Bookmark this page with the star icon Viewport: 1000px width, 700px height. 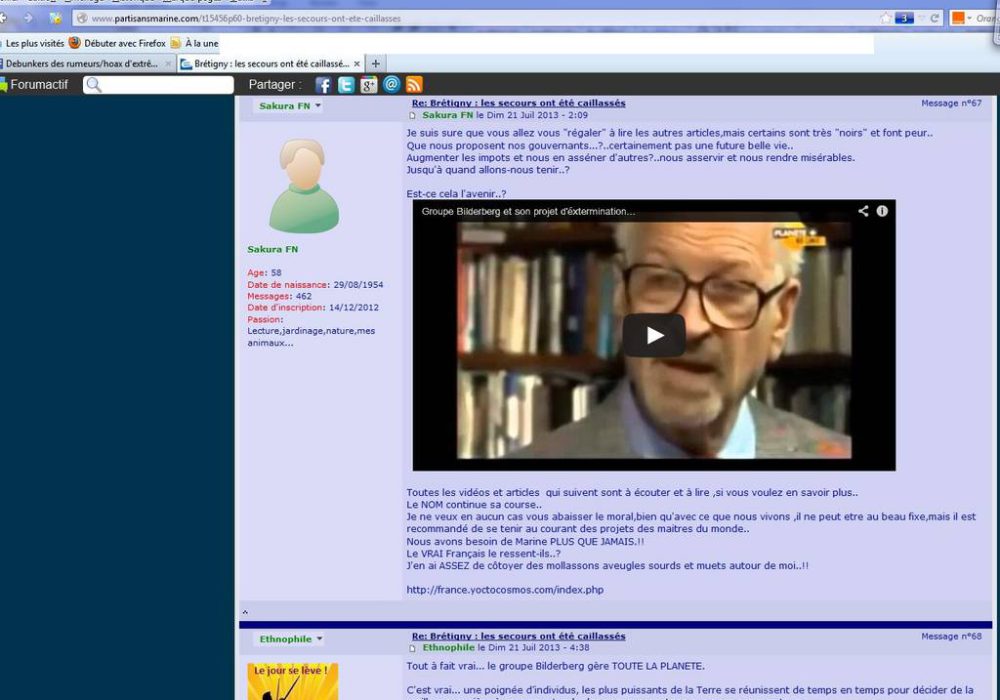(886, 18)
